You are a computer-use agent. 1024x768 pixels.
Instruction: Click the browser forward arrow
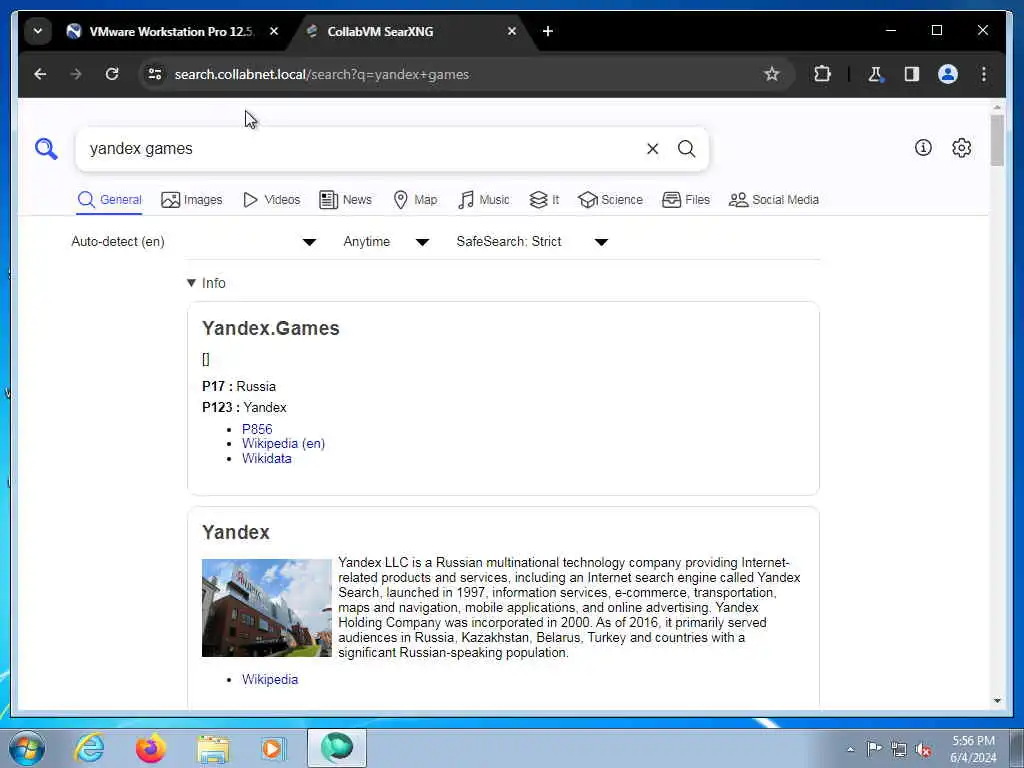pyautogui.click(x=76, y=74)
